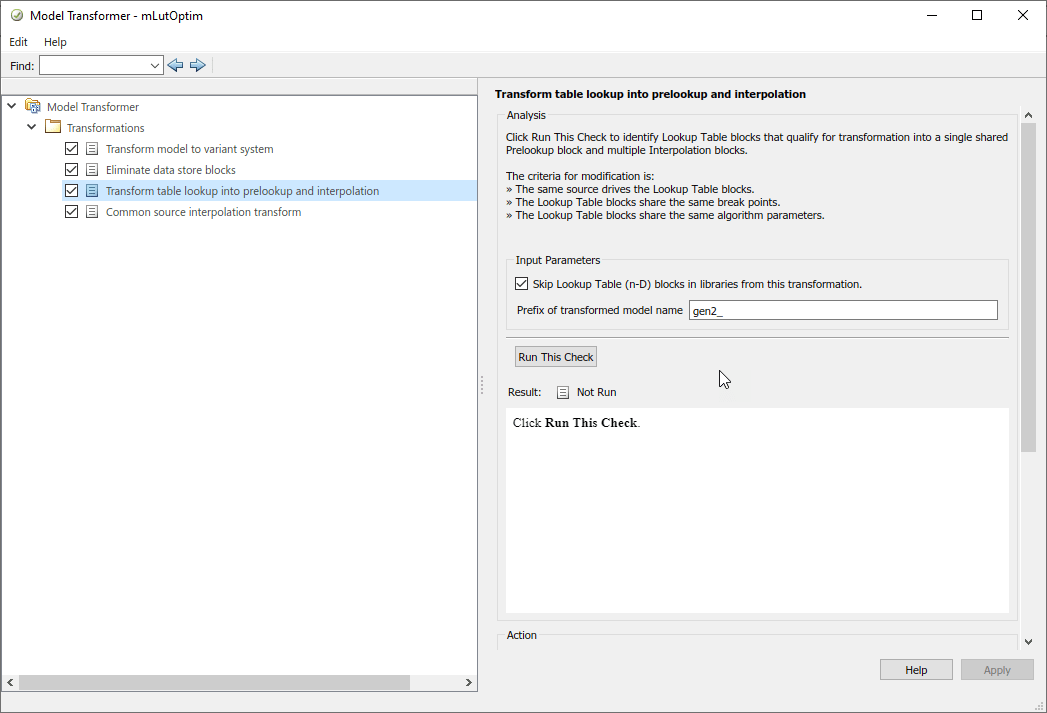Click the document icon beside Transform model to variant system
This screenshot has width=1047, height=713.
pos(92,149)
